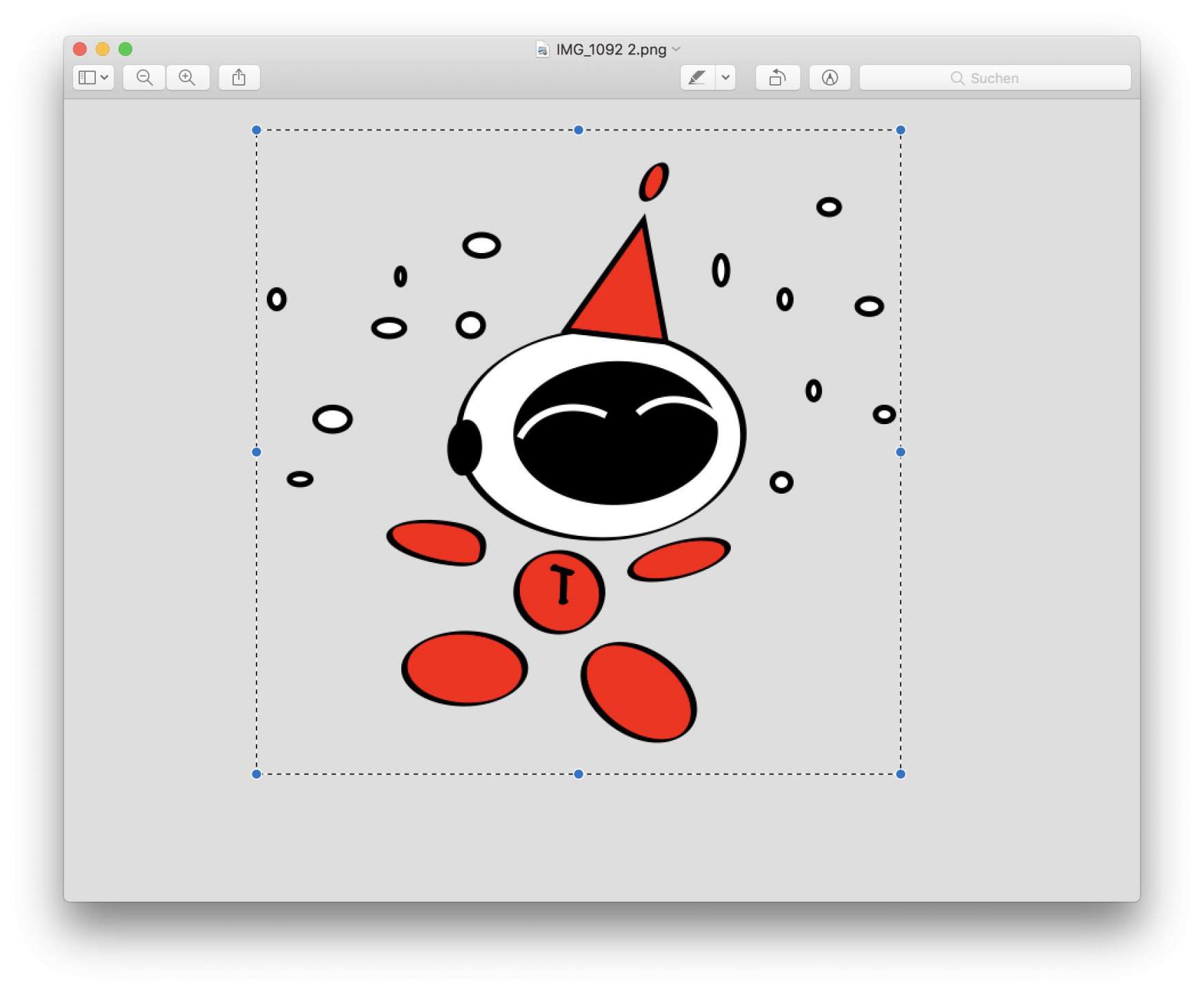
Task: Minimize the Preview window
Action: (103, 49)
